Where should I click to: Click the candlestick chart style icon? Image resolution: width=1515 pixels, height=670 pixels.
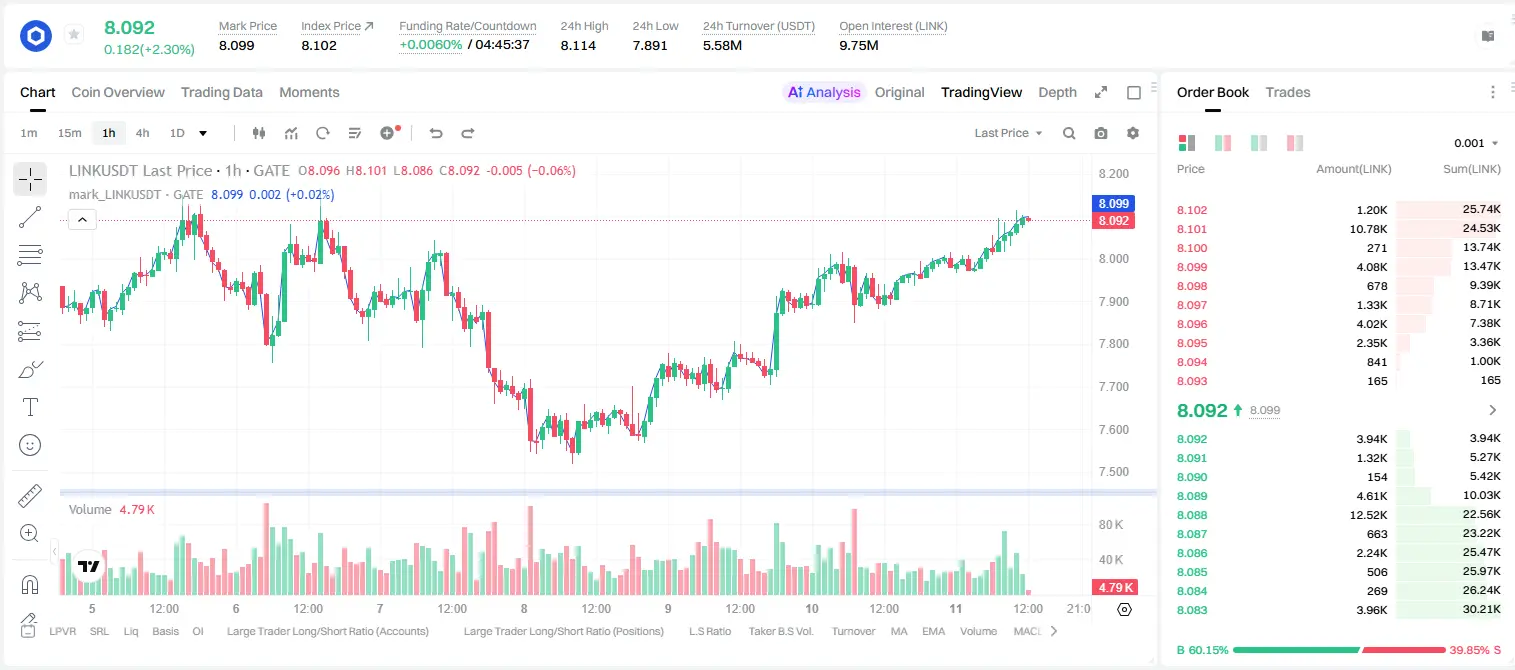click(259, 133)
